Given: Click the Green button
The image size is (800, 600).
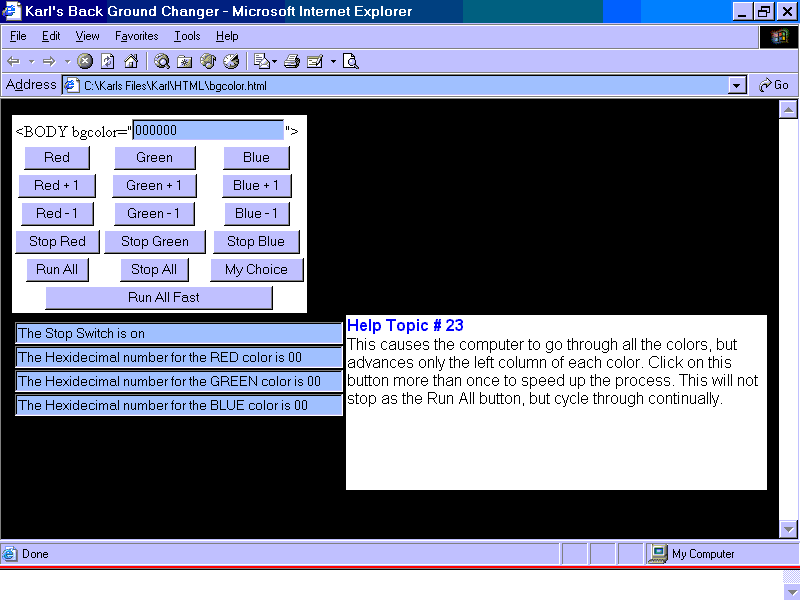Looking at the screenshot, I should coord(155,158).
